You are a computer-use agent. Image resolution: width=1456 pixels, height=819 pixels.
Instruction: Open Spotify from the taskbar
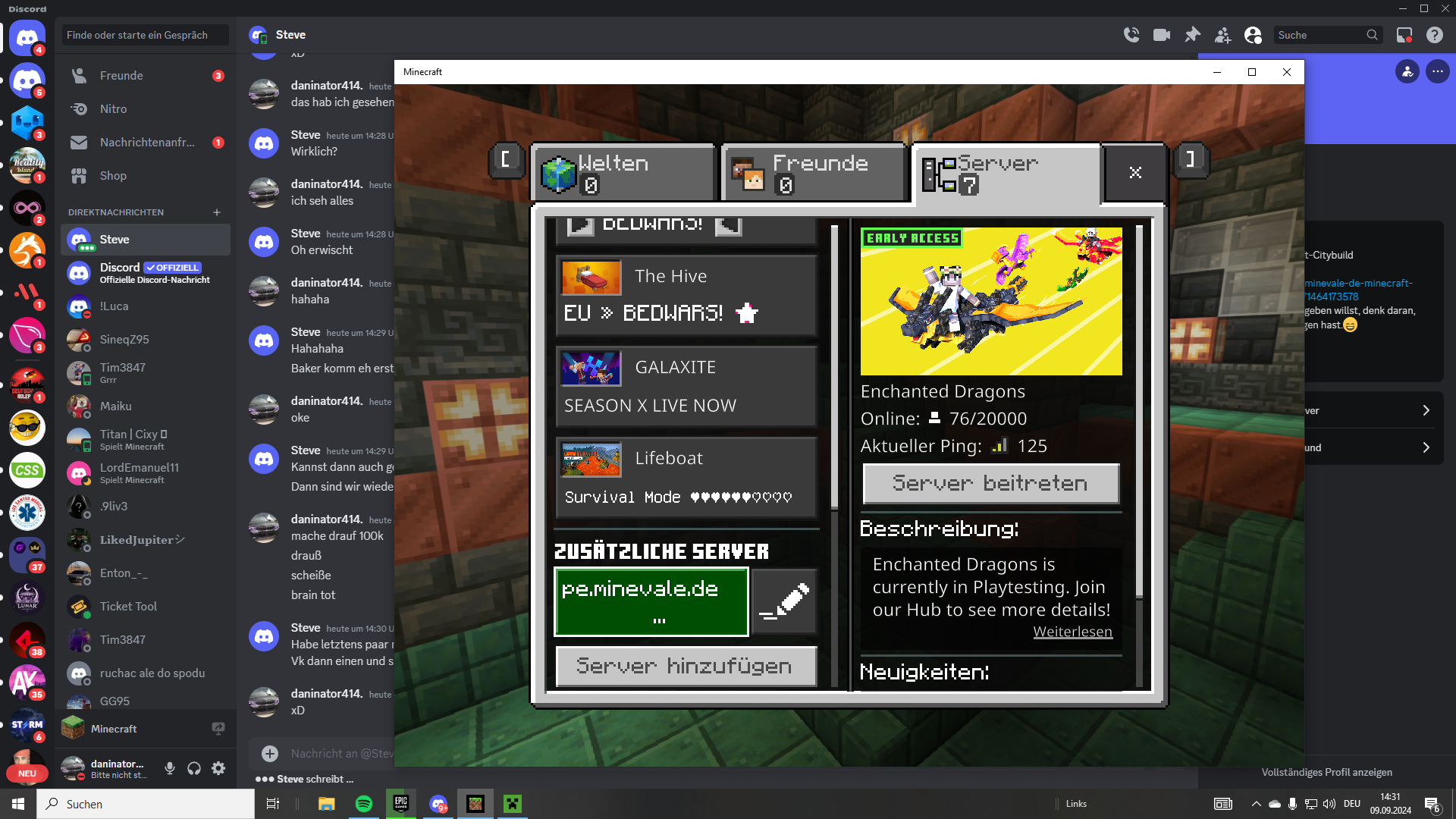pyautogui.click(x=364, y=804)
